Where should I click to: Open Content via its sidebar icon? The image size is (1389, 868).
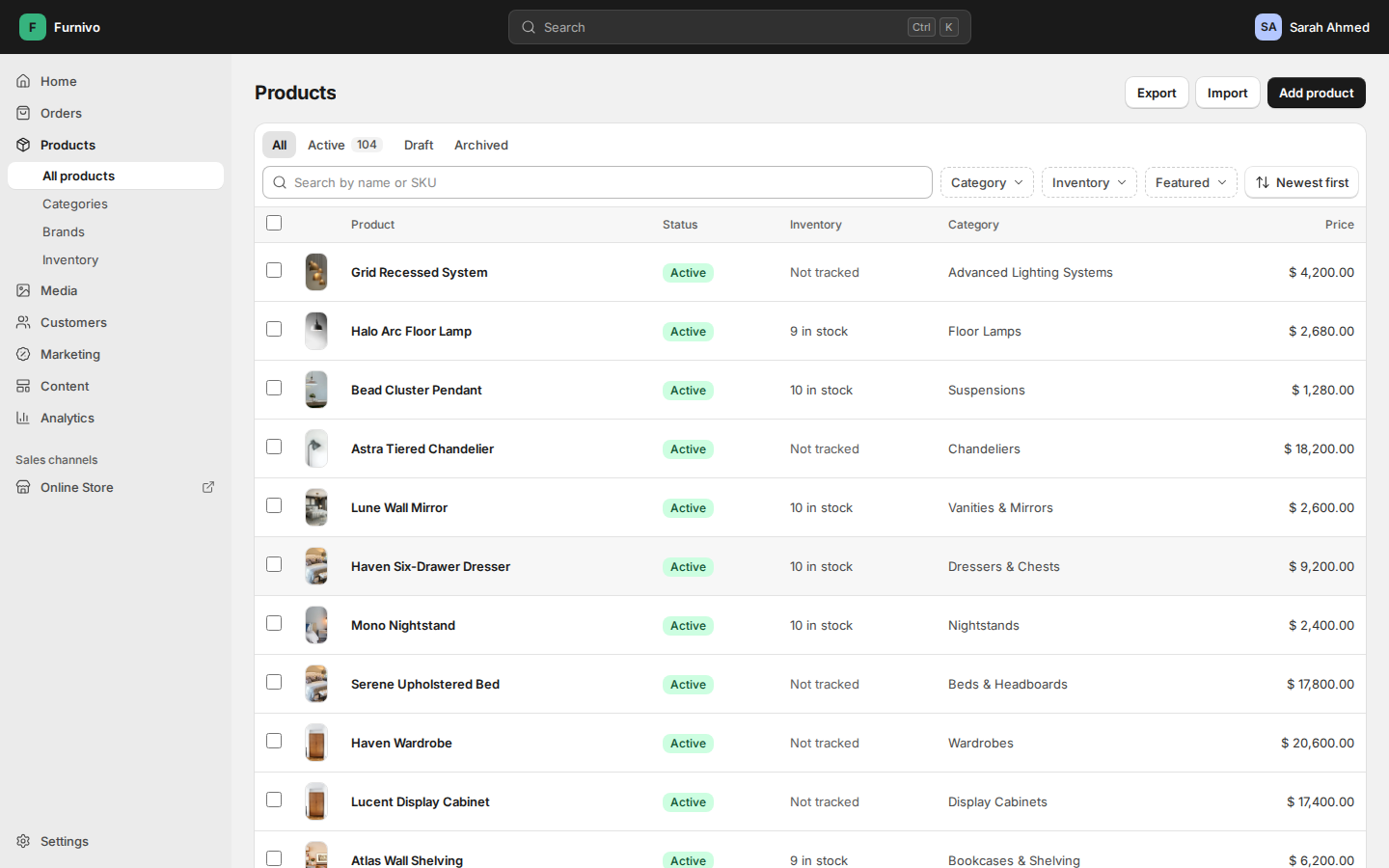click(x=23, y=386)
